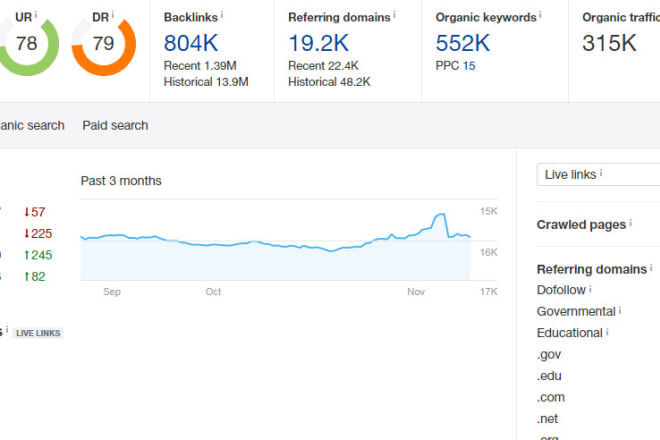Click the Crawled pages heading
This screenshot has width=660, height=440.
pos(581,225)
